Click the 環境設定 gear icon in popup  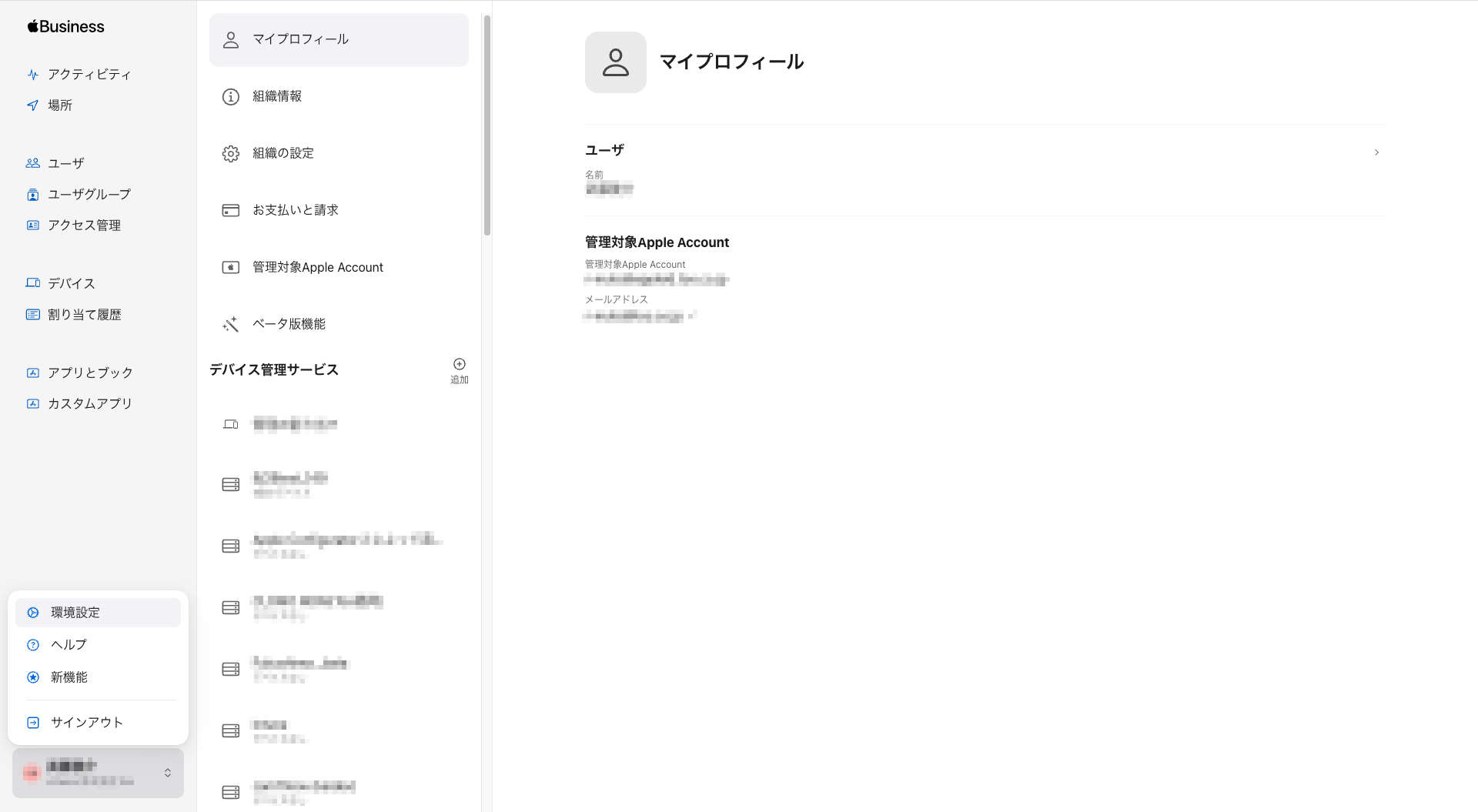tap(33, 613)
